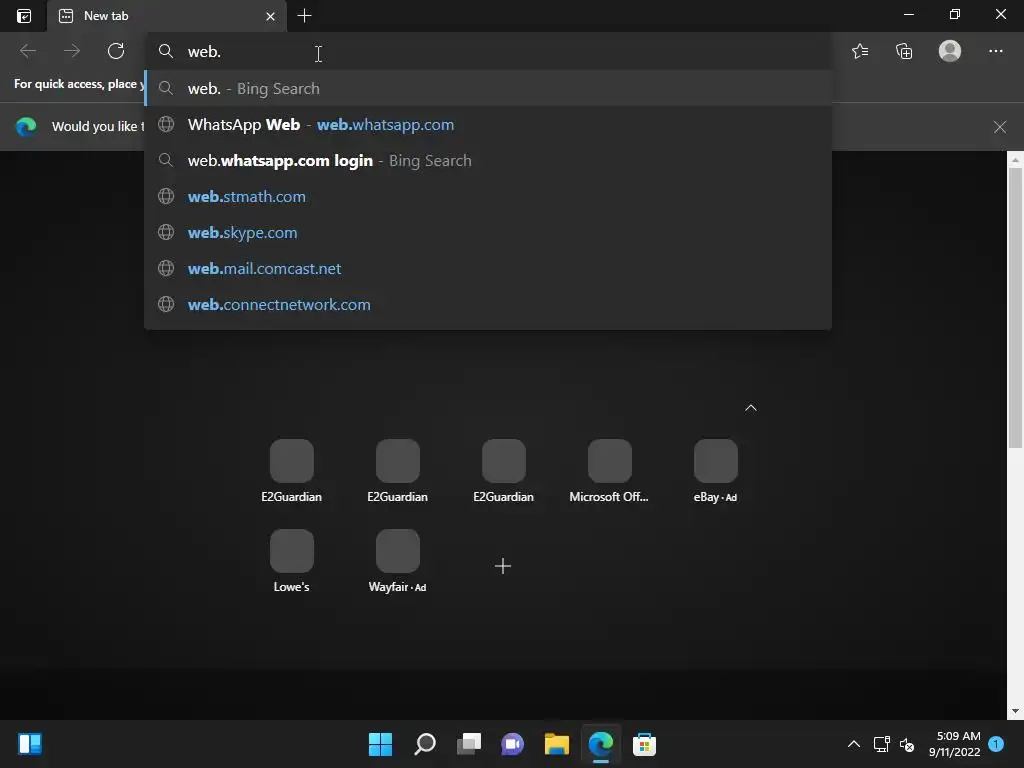Viewport: 1024px width, 768px height.
Task: Select web.skype.com suggestion
Action: 488,232
